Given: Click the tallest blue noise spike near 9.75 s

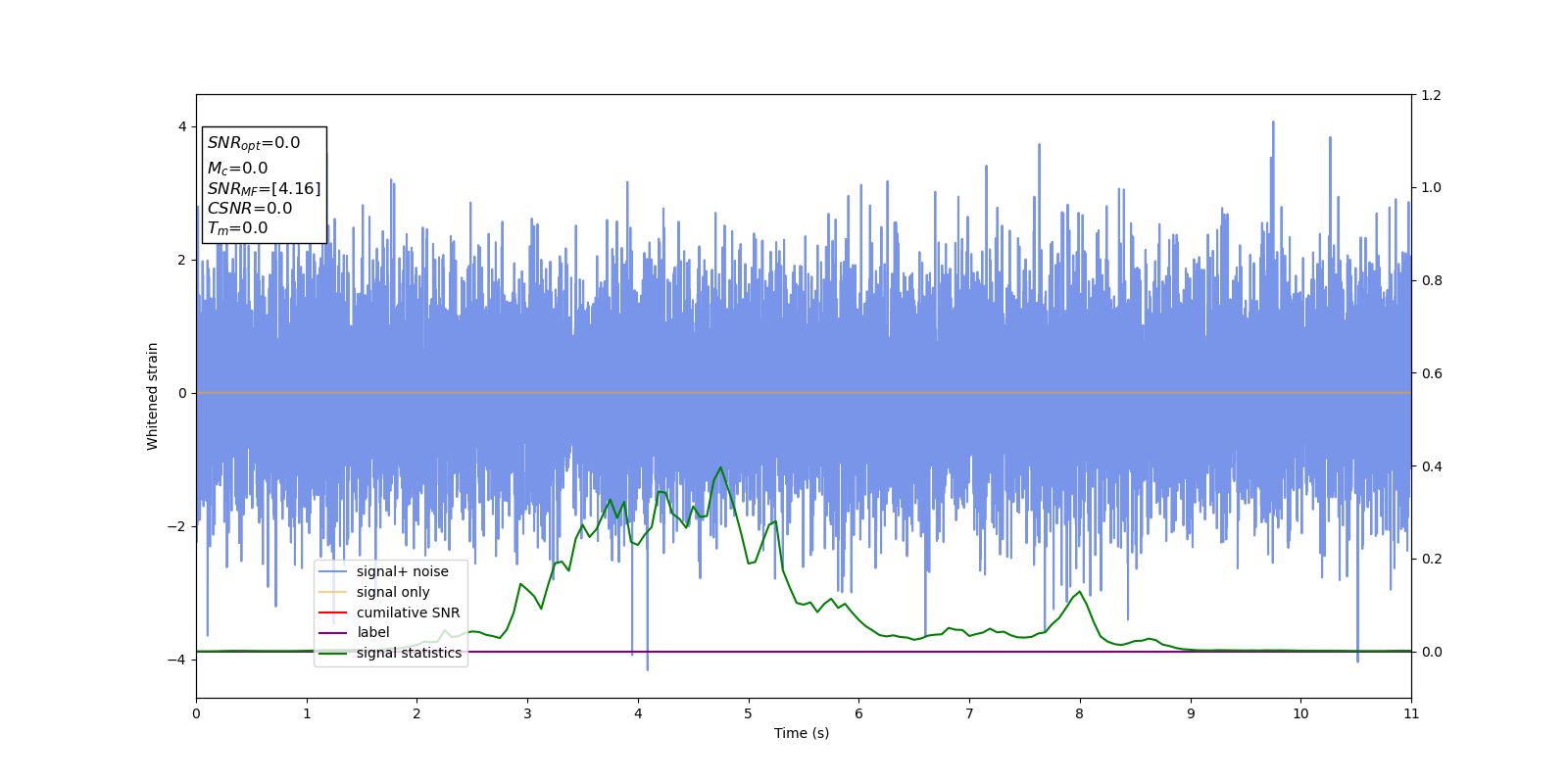Looking at the screenshot, I should tap(1273, 122).
